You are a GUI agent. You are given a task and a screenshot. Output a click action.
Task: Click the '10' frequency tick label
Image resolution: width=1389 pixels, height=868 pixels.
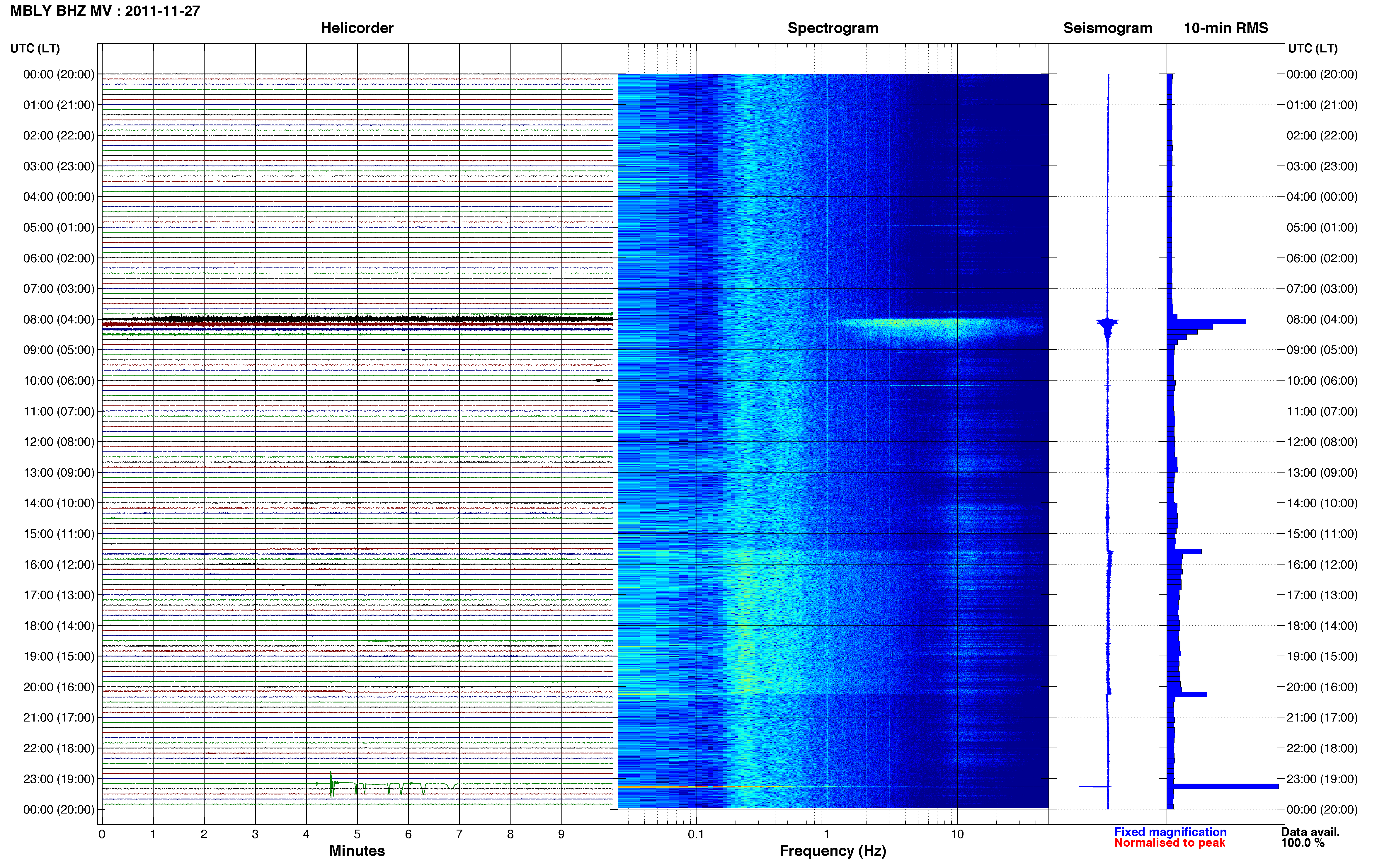(x=957, y=834)
